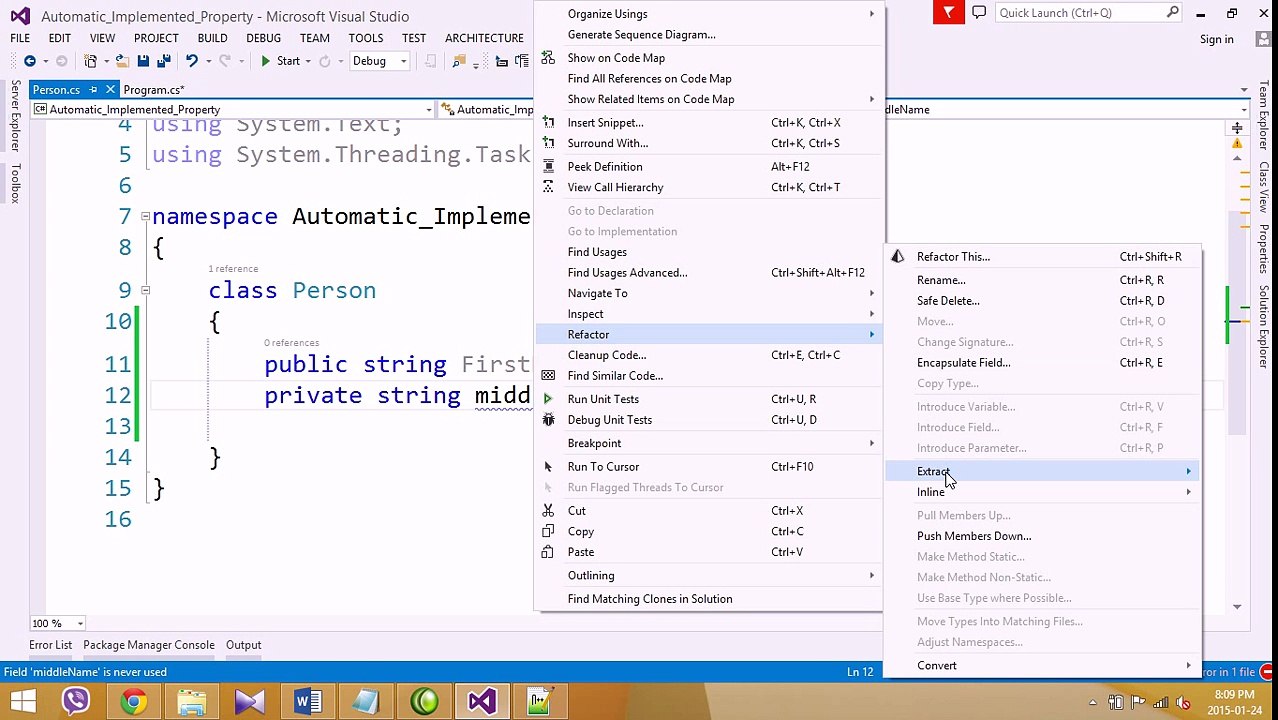Click the Navigate Backward arrow icon

30,61
